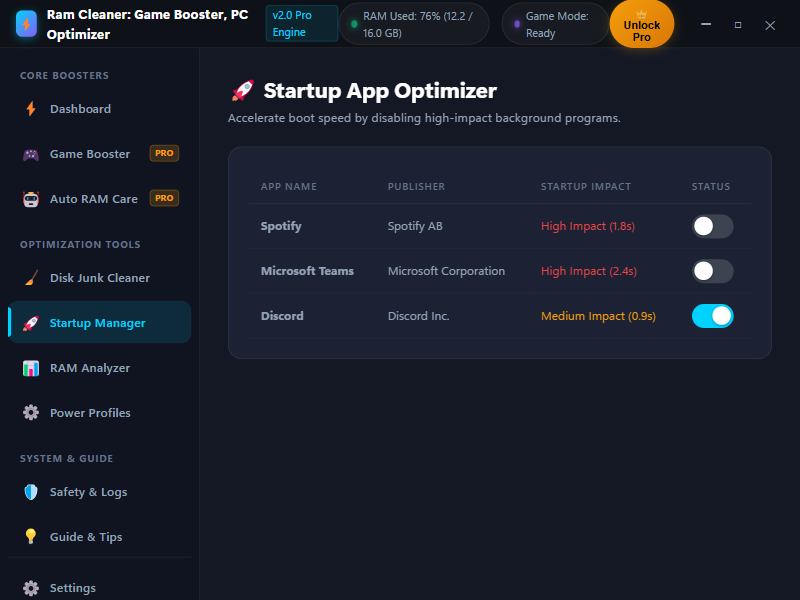Disable Discord startup toggle
Screen dimensions: 800x600
tap(712, 316)
